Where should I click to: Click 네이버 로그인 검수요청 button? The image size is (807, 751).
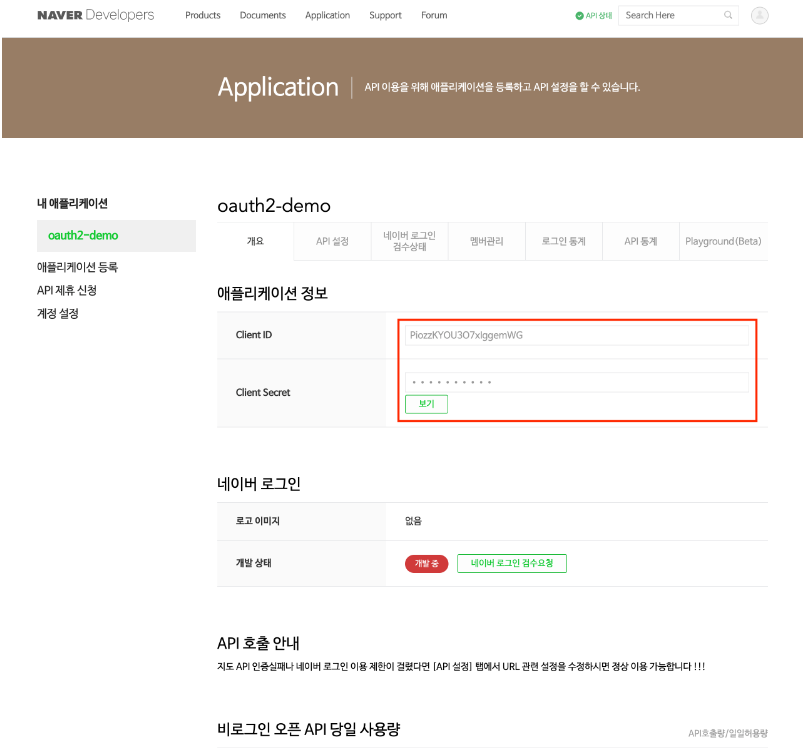[x=512, y=564]
